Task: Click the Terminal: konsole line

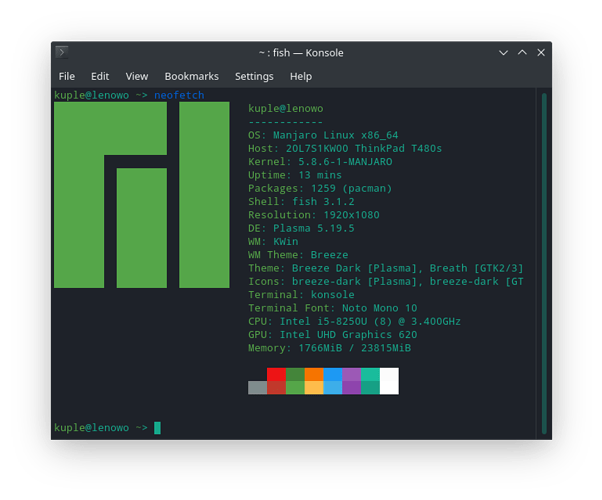Action: (x=301, y=295)
